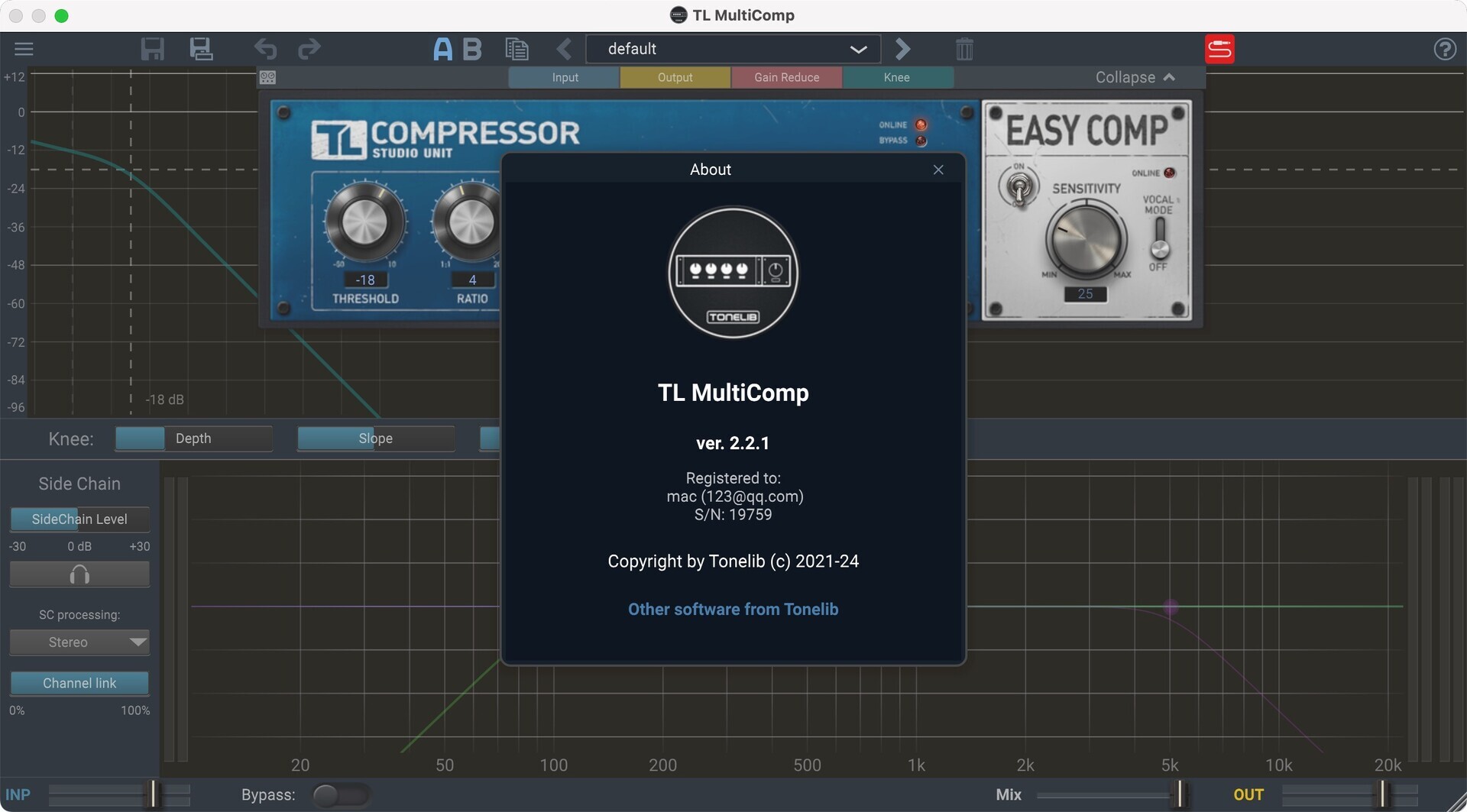Click the -18 dB threshold label in graph
This screenshot has height=812, width=1467.
tap(165, 400)
